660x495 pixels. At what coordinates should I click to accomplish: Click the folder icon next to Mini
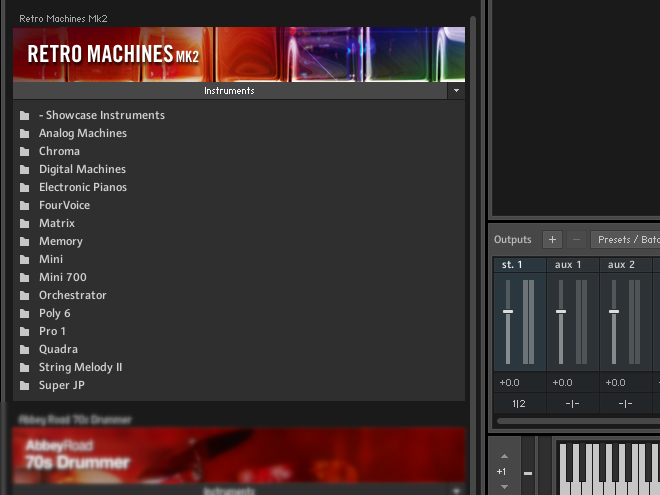(x=25, y=260)
